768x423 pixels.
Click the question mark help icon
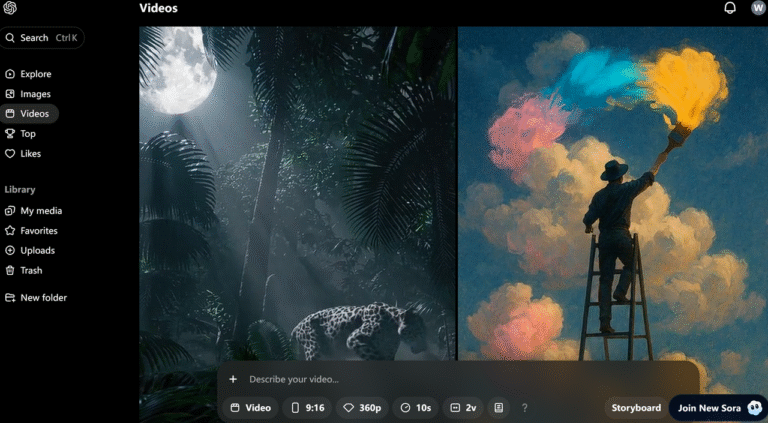tap(525, 408)
